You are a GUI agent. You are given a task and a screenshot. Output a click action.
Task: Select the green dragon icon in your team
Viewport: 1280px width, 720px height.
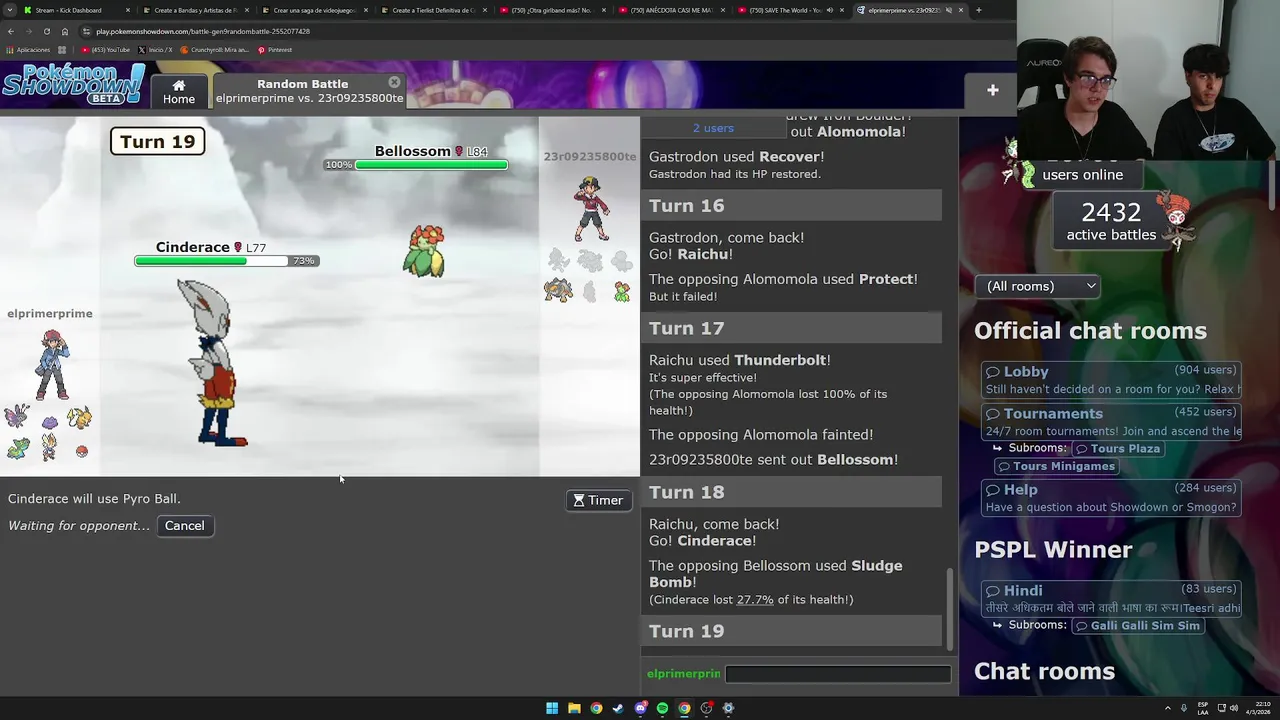[17, 449]
